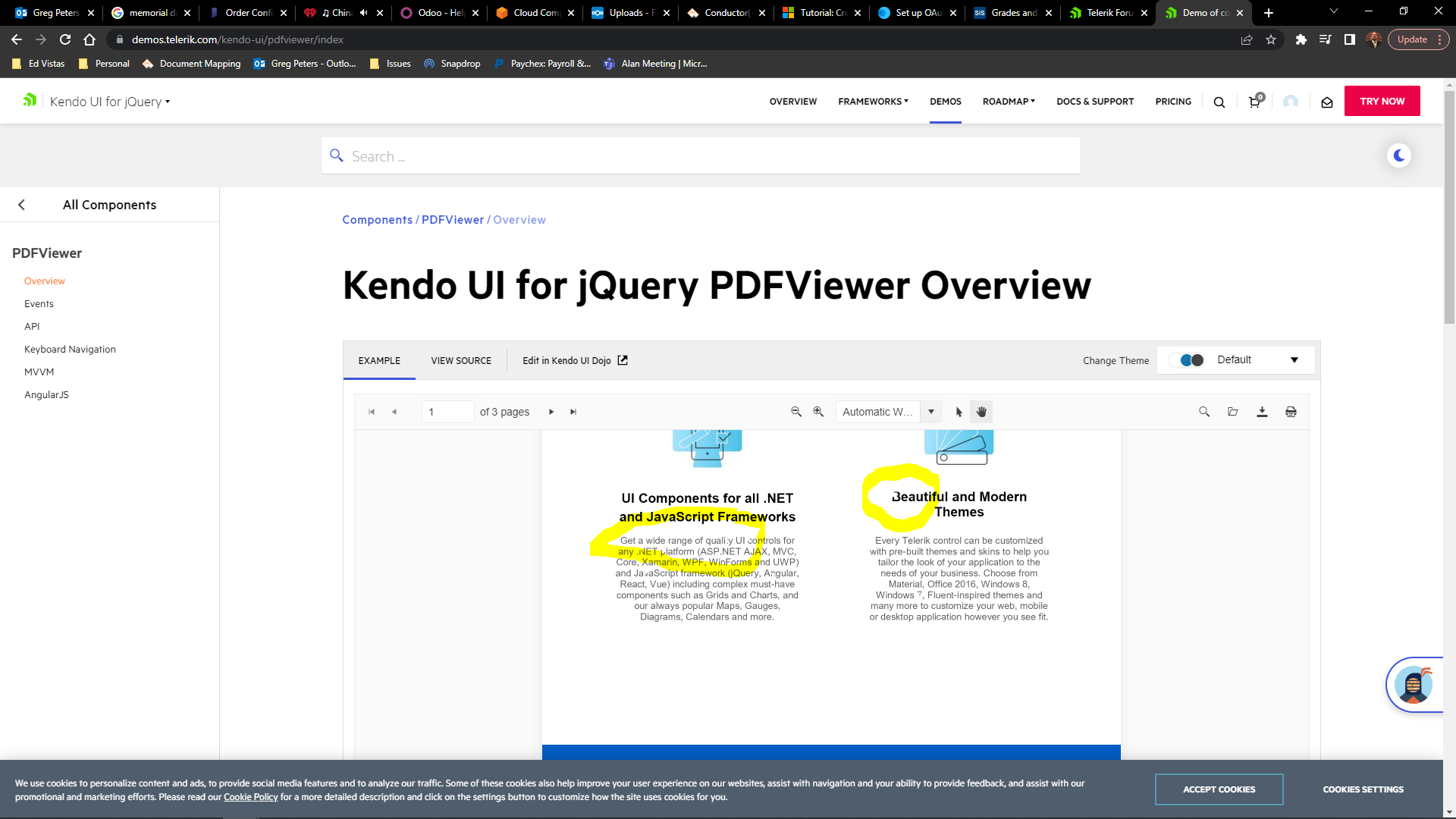Click the zoom out magnifier in PDF toolbar

796,412
